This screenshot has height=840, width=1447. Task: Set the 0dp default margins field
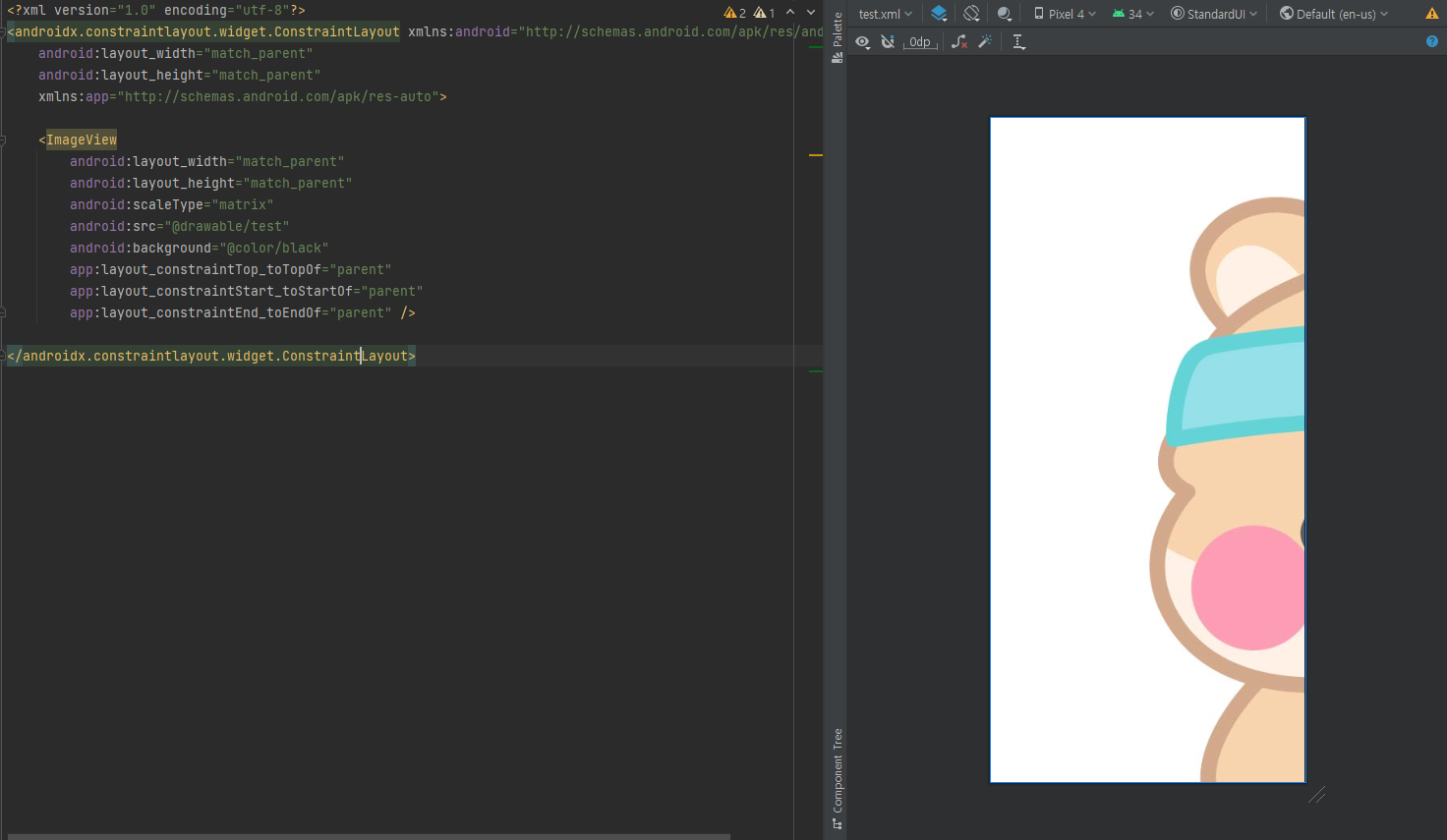click(920, 41)
